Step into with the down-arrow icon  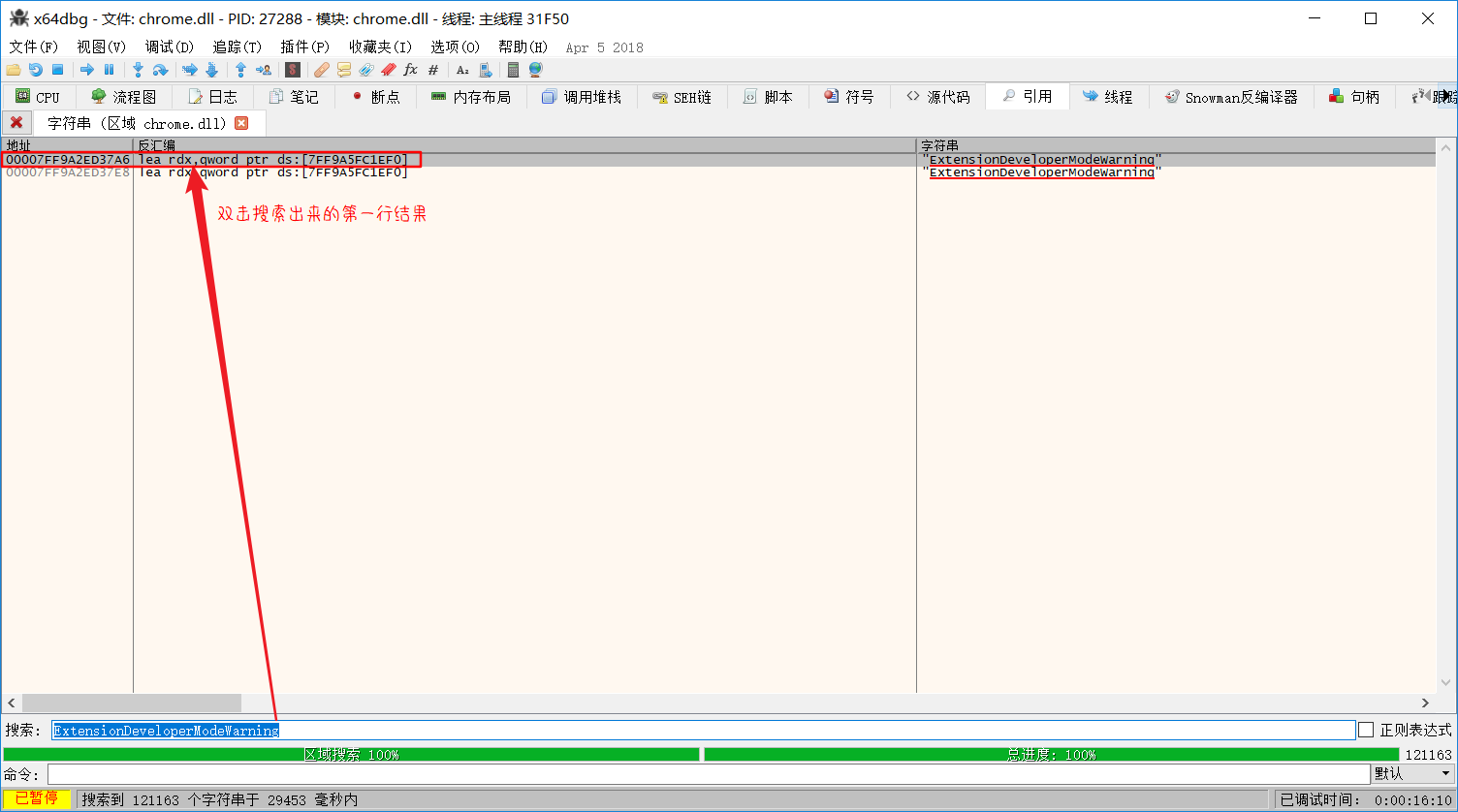click(138, 70)
